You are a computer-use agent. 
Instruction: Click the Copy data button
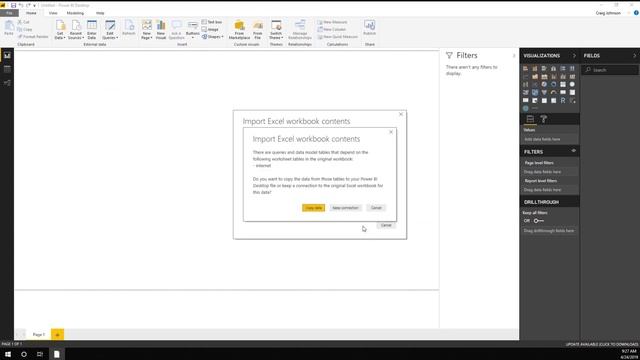[313, 208]
